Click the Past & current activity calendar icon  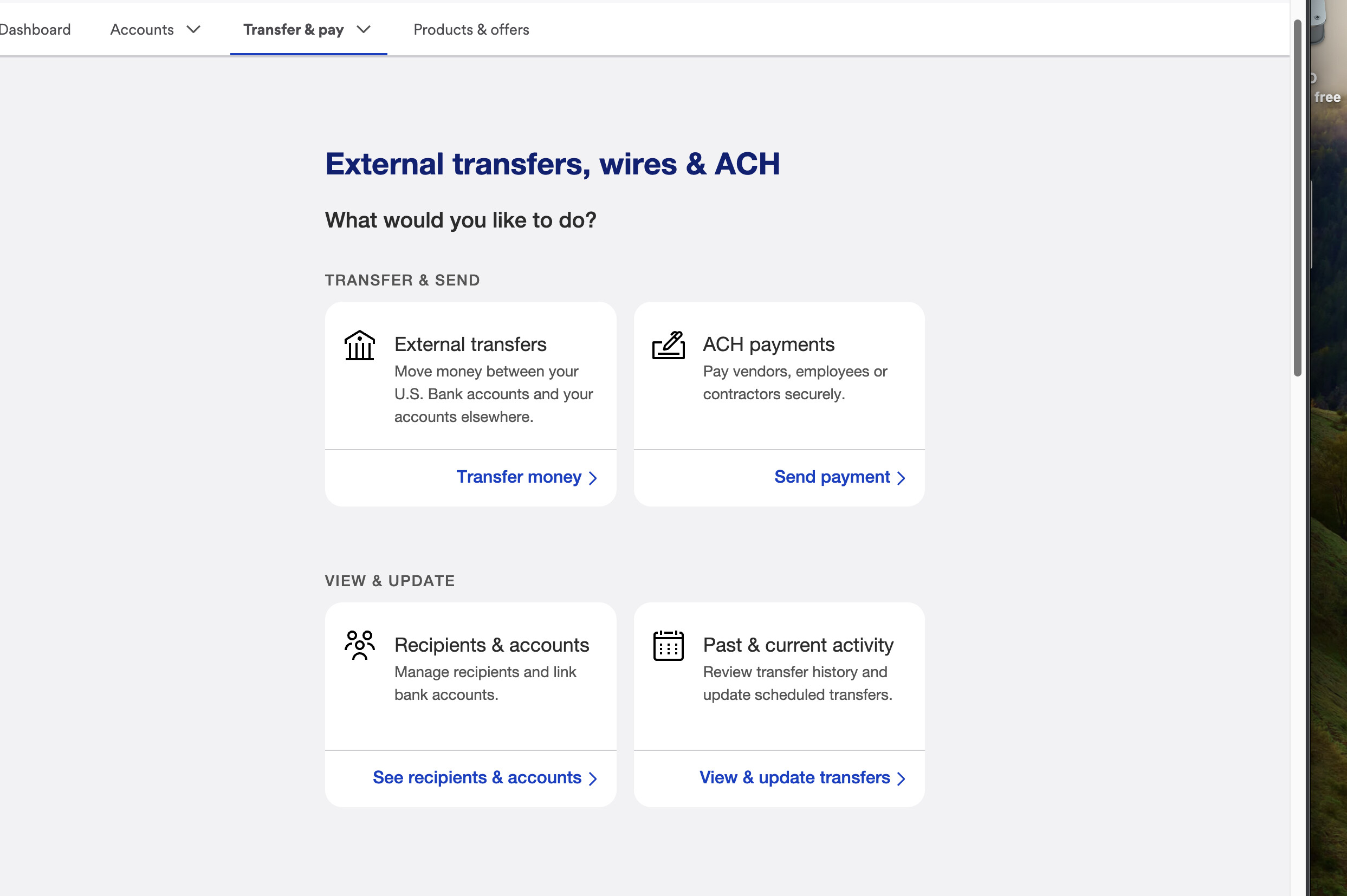[668, 646]
